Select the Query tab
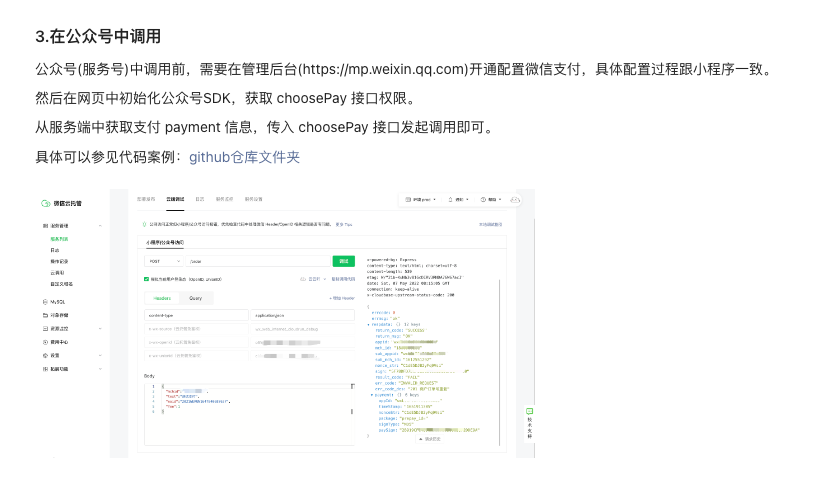831x499 pixels. pyautogui.click(x=196, y=298)
